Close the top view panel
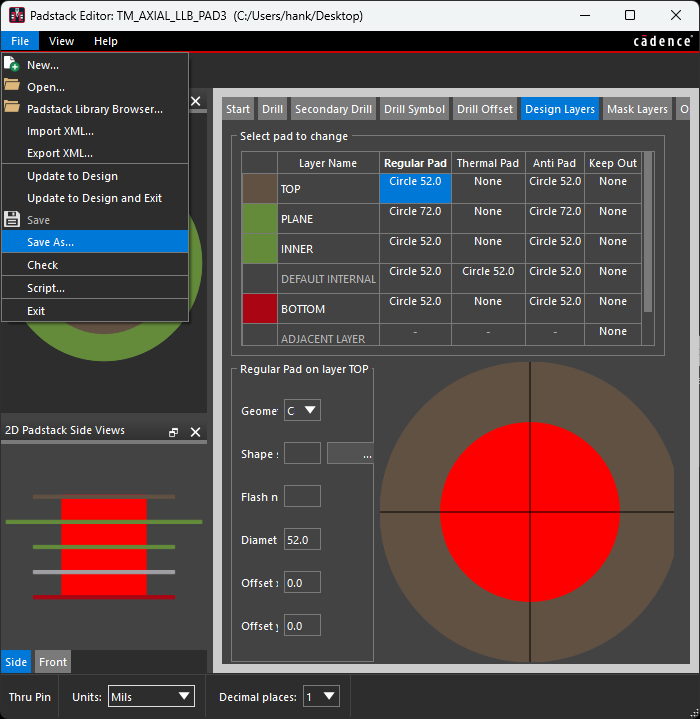 coord(196,101)
